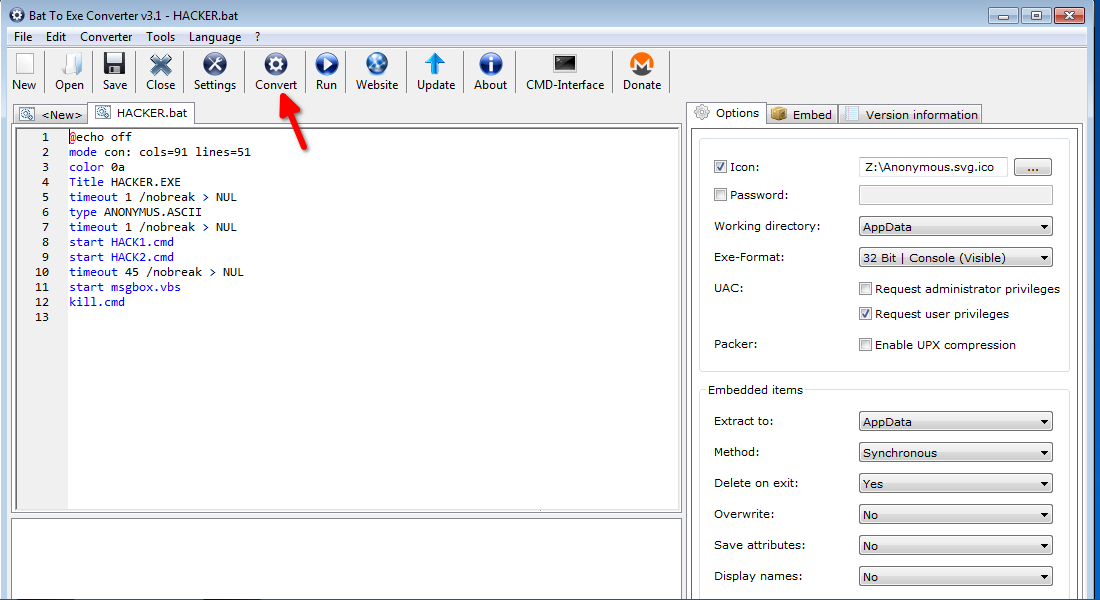Click code line '@echo off'
The image size is (1100, 600).
point(100,137)
